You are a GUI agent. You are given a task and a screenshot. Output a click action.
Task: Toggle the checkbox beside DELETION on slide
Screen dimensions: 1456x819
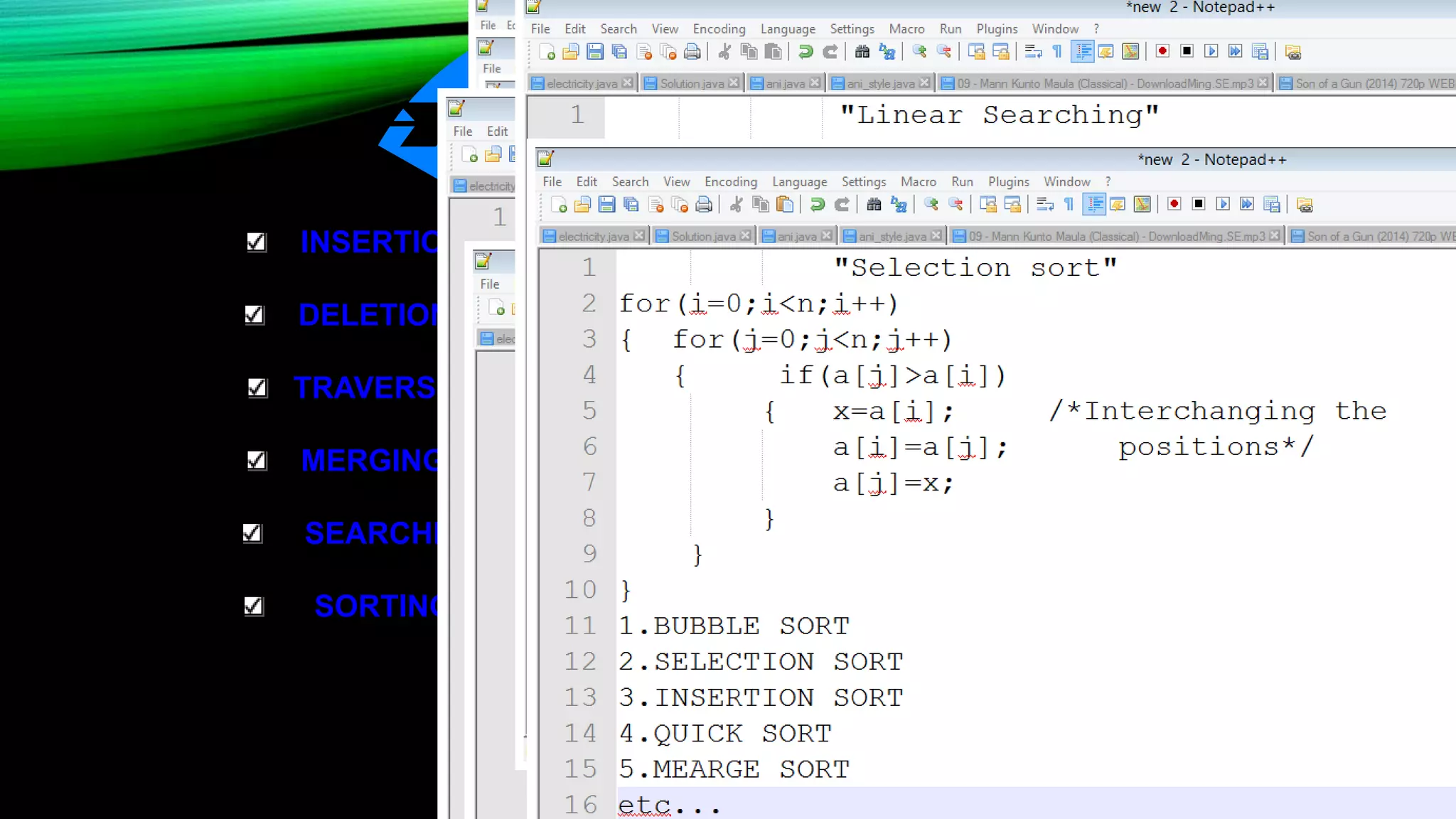pyautogui.click(x=255, y=314)
